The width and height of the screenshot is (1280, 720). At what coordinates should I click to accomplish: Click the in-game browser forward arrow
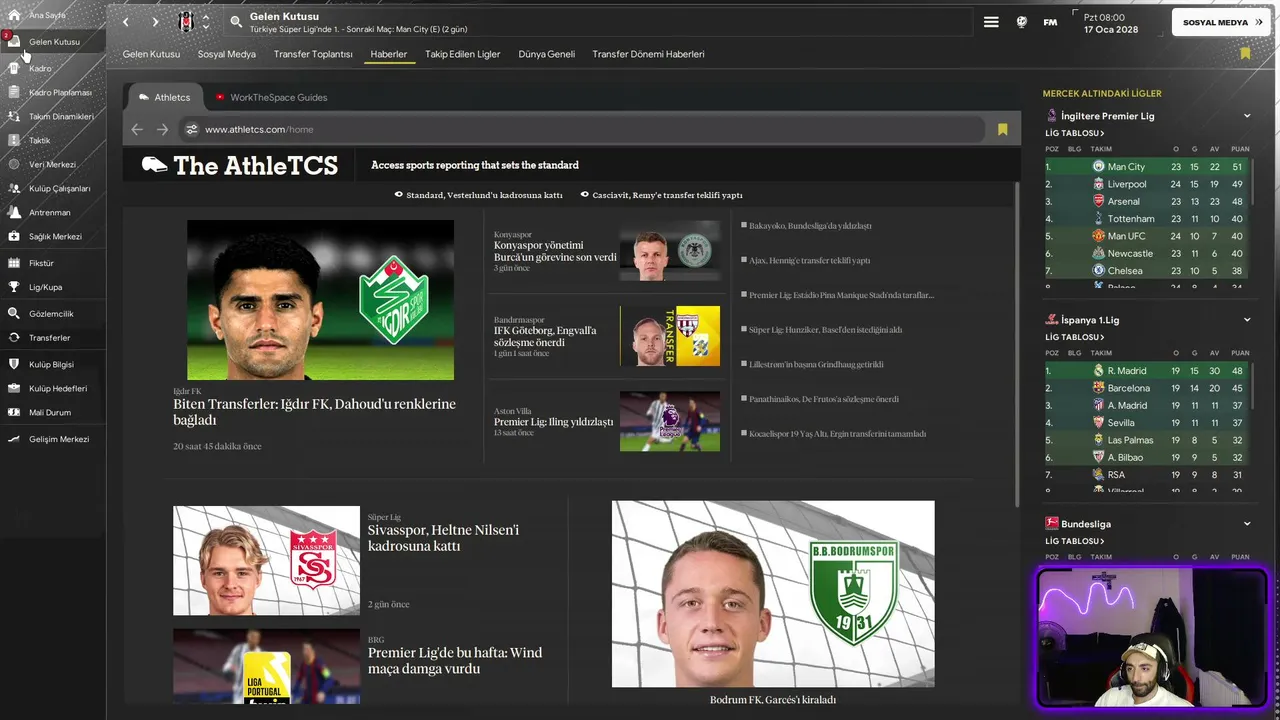tap(162, 129)
